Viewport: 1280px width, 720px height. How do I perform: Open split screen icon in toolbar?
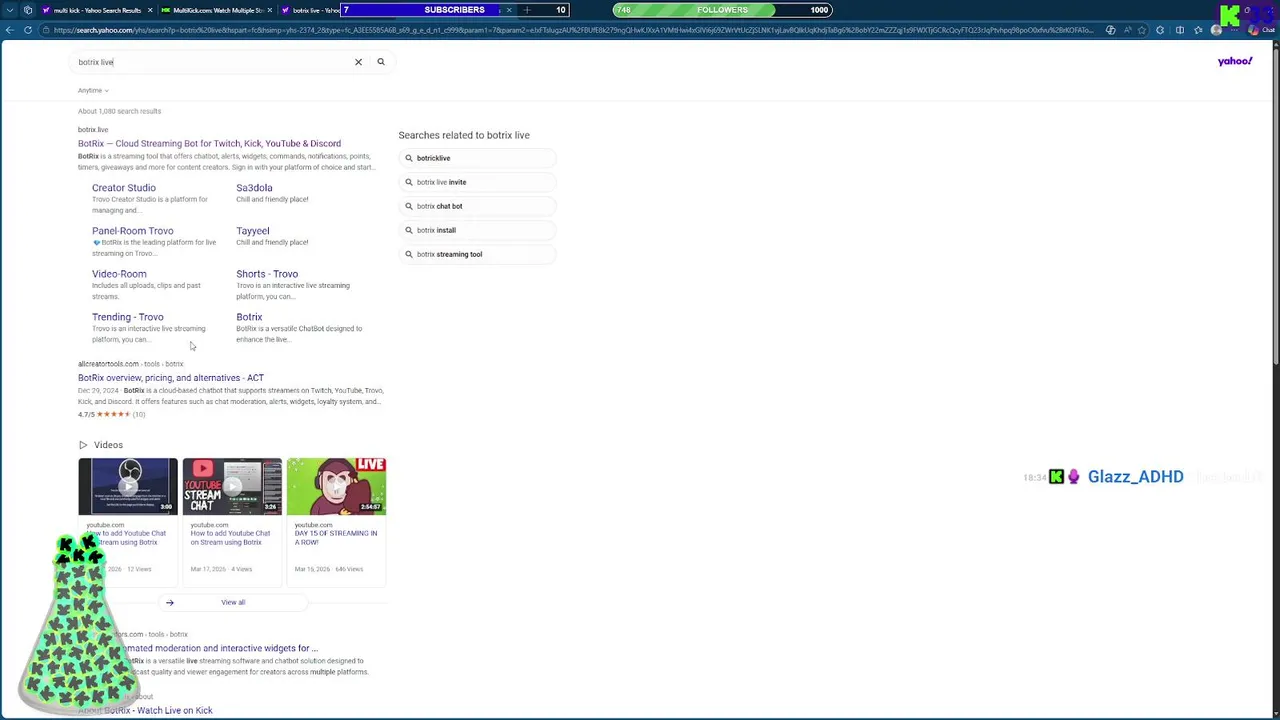[1180, 30]
